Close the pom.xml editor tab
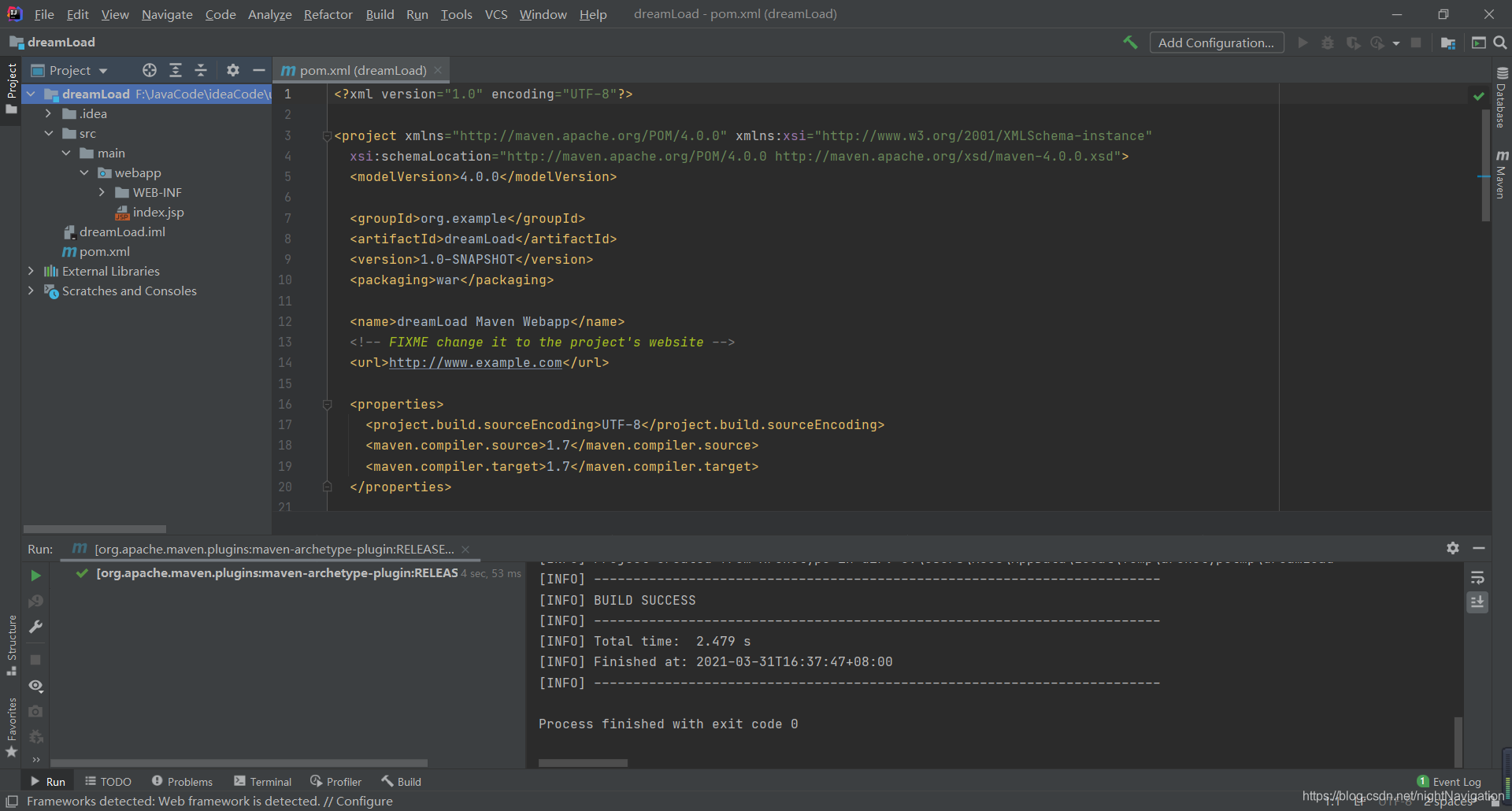This screenshot has height=811, width=1512. (x=438, y=70)
